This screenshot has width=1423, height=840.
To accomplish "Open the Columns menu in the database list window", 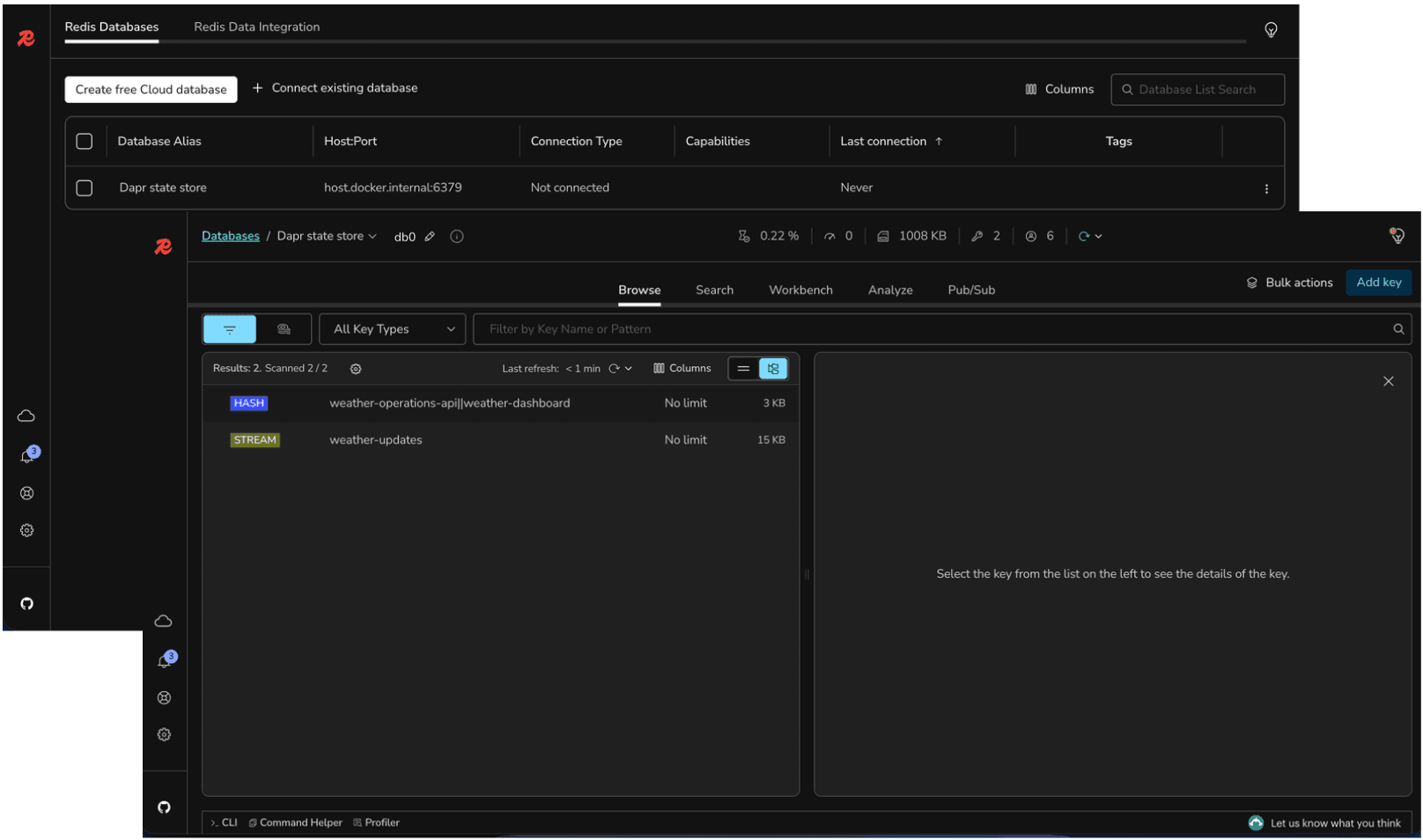I will pyautogui.click(x=1059, y=89).
